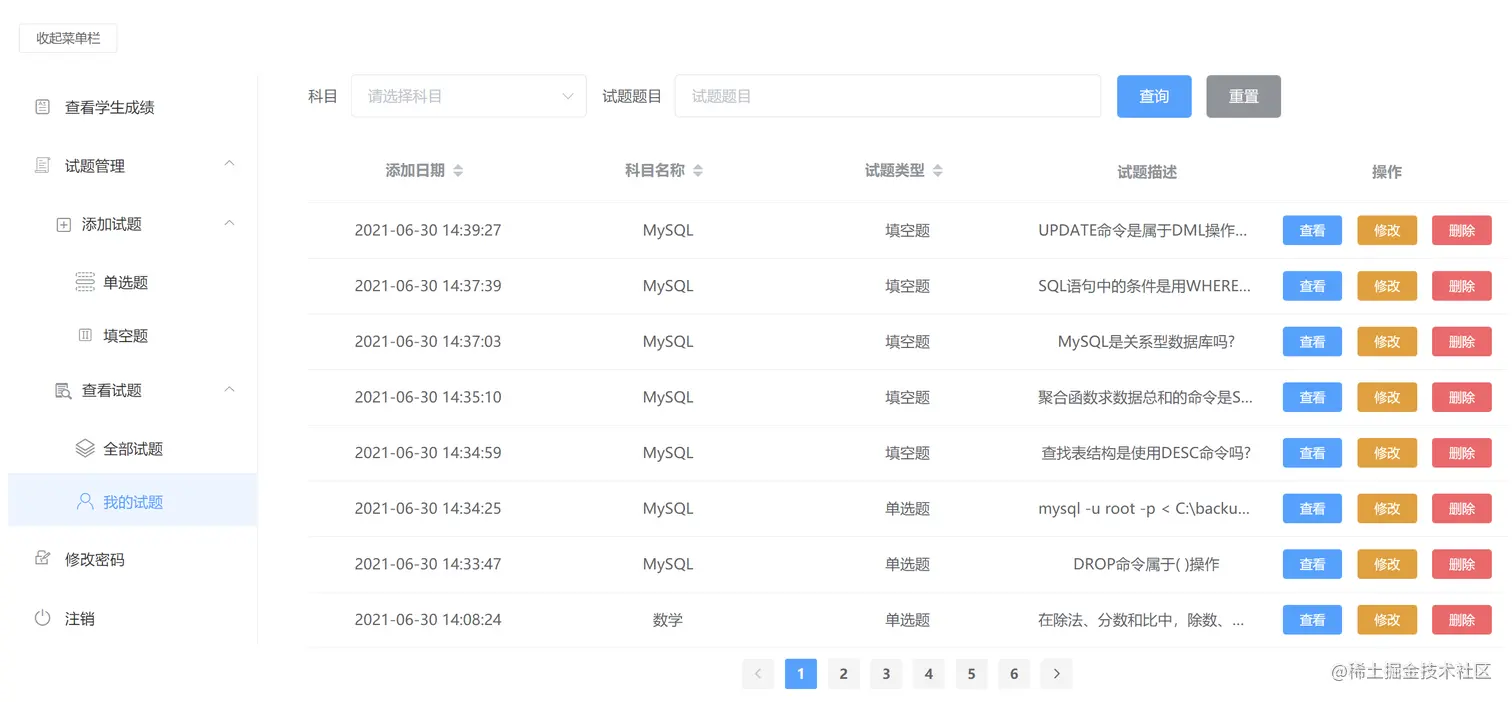Delete the MySQL是关系型数据库吗 question
This screenshot has width=1512, height=702.
click(1461, 341)
